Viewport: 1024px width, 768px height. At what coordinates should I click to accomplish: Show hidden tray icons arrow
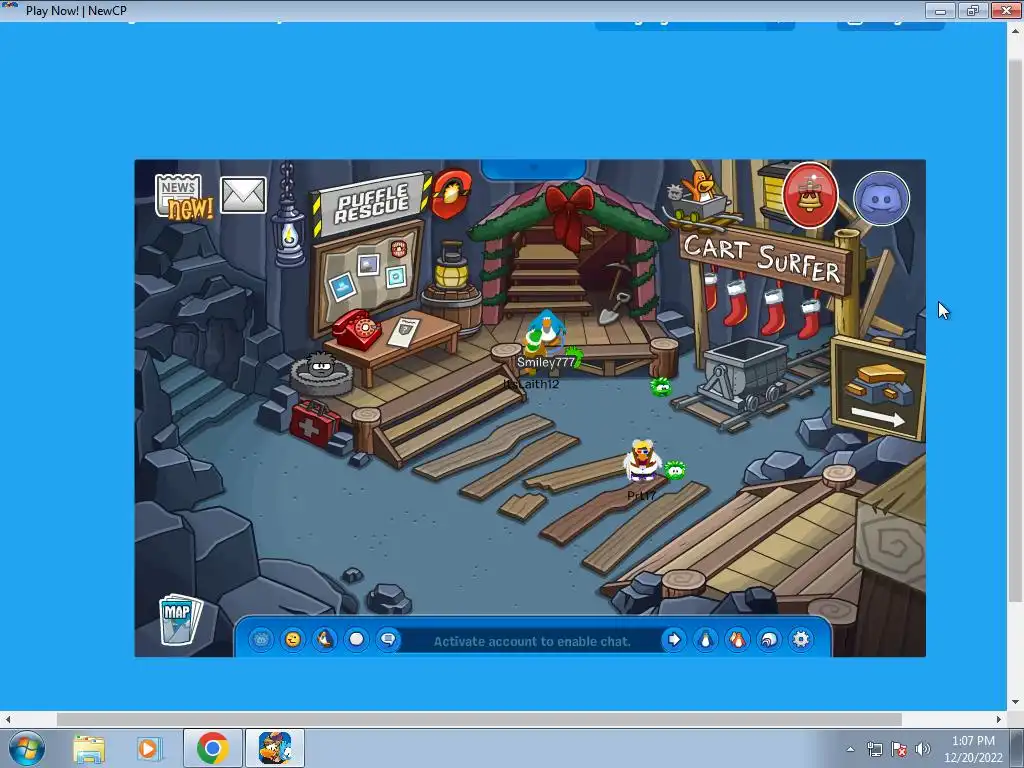tap(850, 749)
